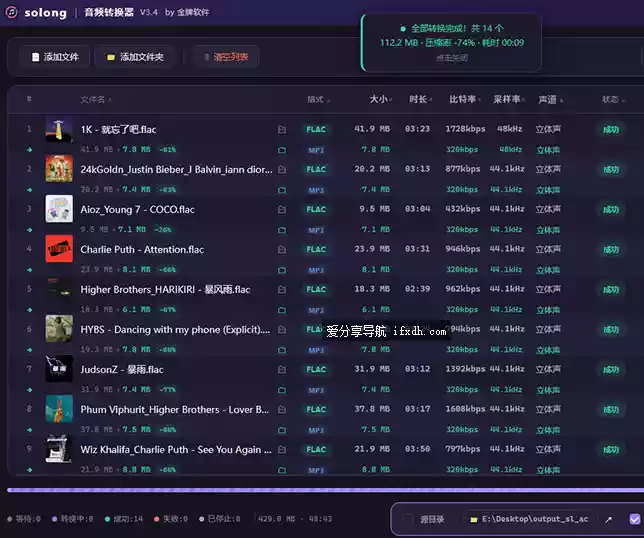Click album cover of Aioz_Young 7 - COCO.flac

tap(59, 209)
